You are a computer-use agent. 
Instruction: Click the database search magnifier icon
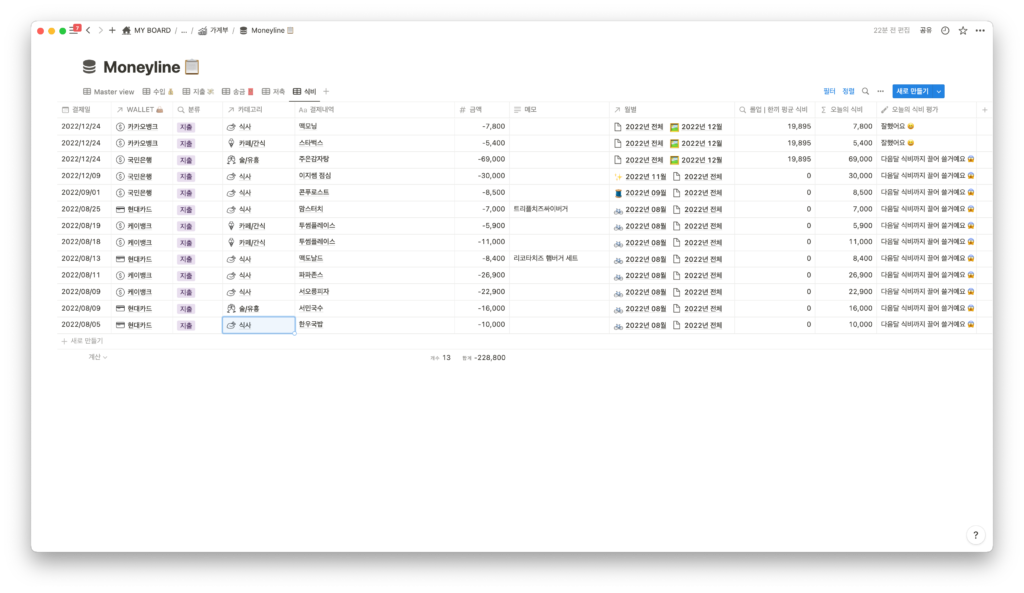point(866,91)
